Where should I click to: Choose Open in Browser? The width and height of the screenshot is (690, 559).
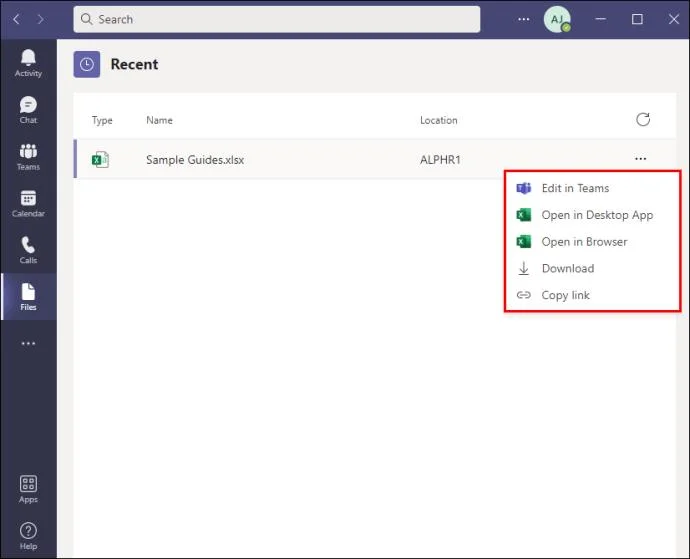[x=592, y=242]
